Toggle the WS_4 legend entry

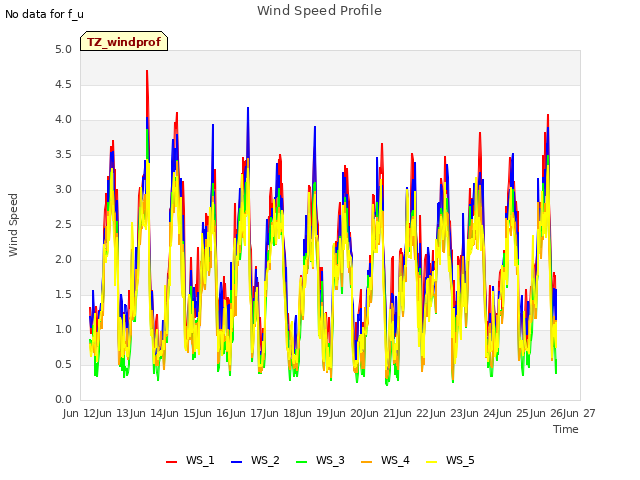click(385, 460)
